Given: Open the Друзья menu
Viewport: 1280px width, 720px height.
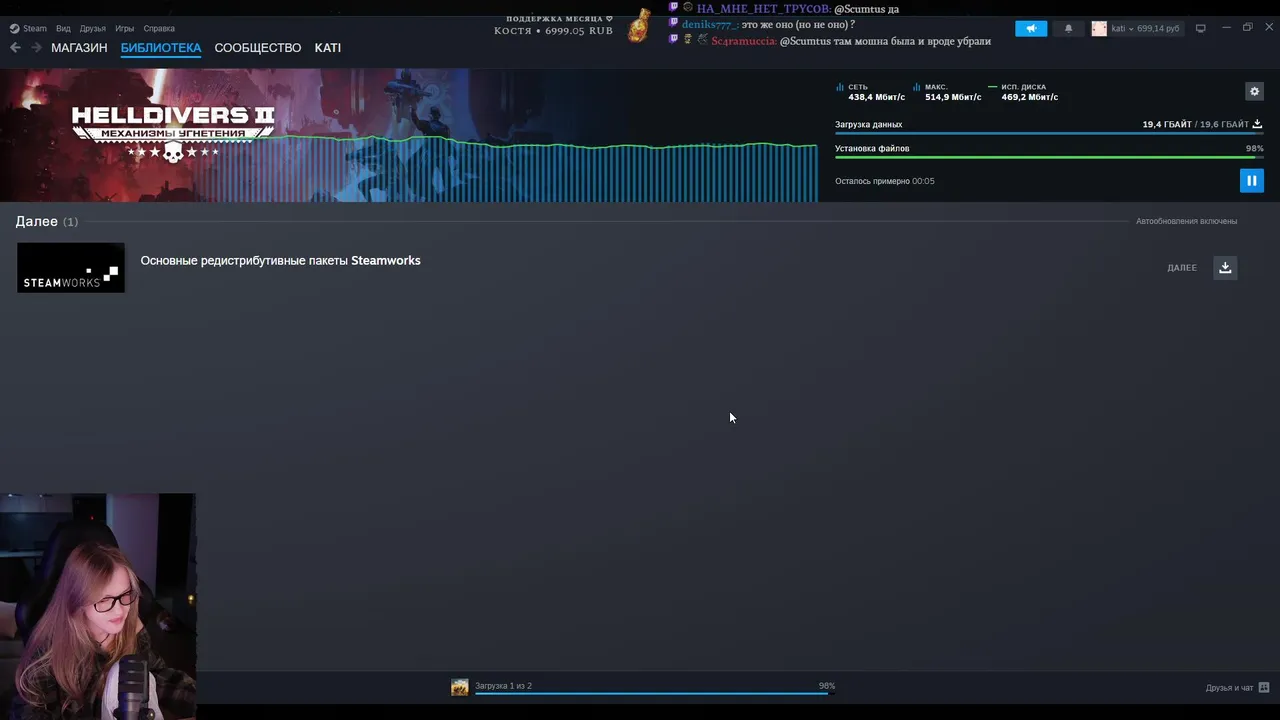Looking at the screenshot, I should [x=93, y=28].
